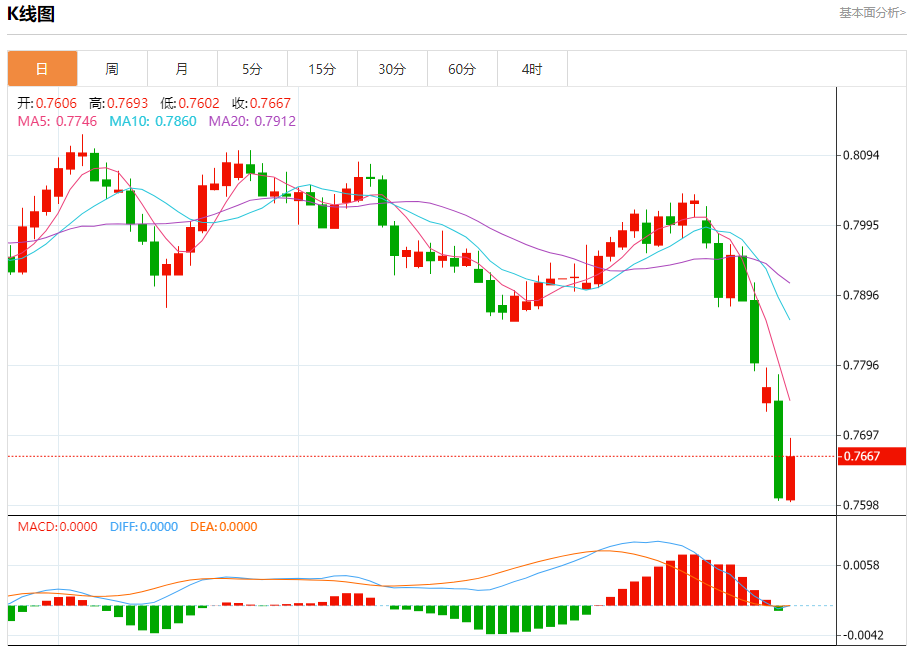Click the DEA value label
The image size is (914, 646).
coord(223,527)
